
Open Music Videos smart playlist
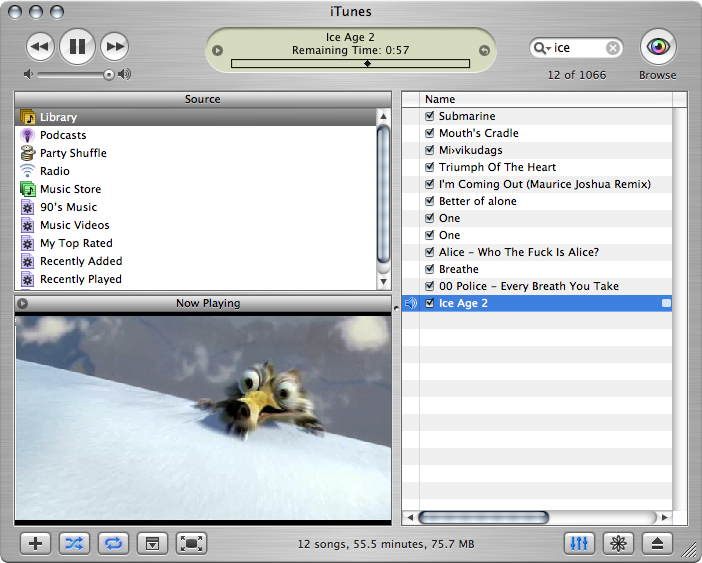click(197, 225)
